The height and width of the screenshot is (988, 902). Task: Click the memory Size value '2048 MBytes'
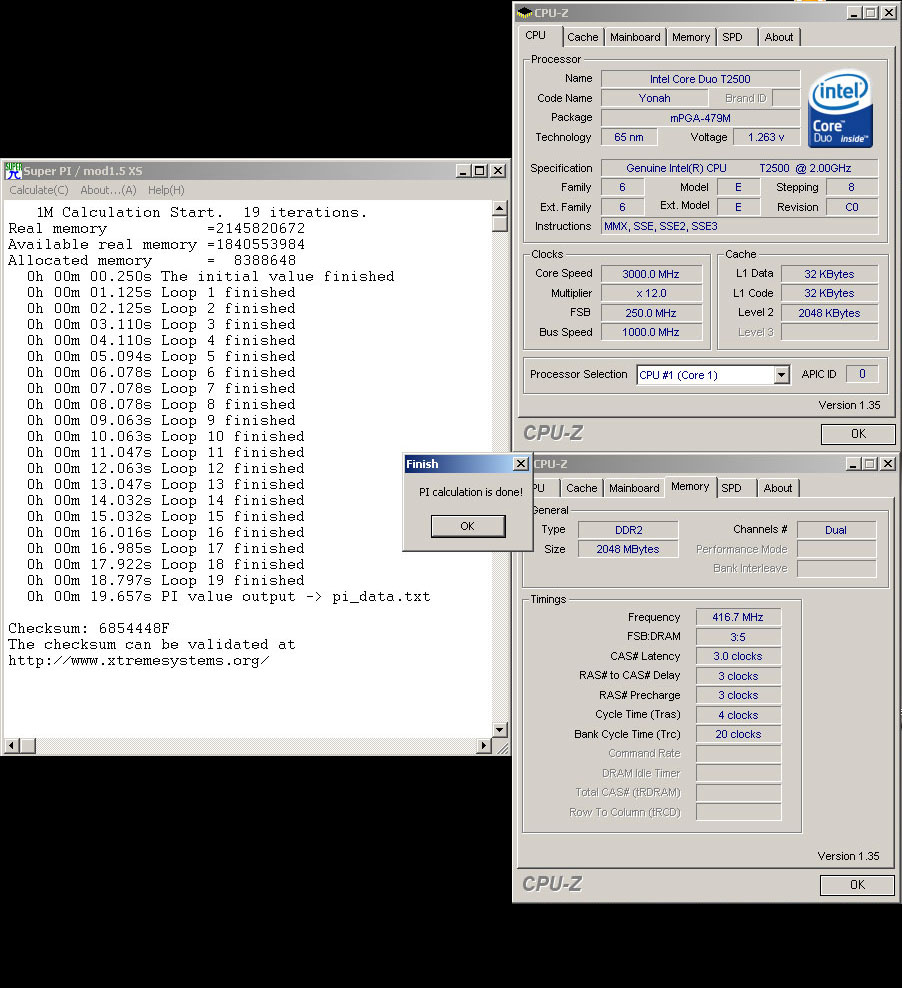[629, 549]
